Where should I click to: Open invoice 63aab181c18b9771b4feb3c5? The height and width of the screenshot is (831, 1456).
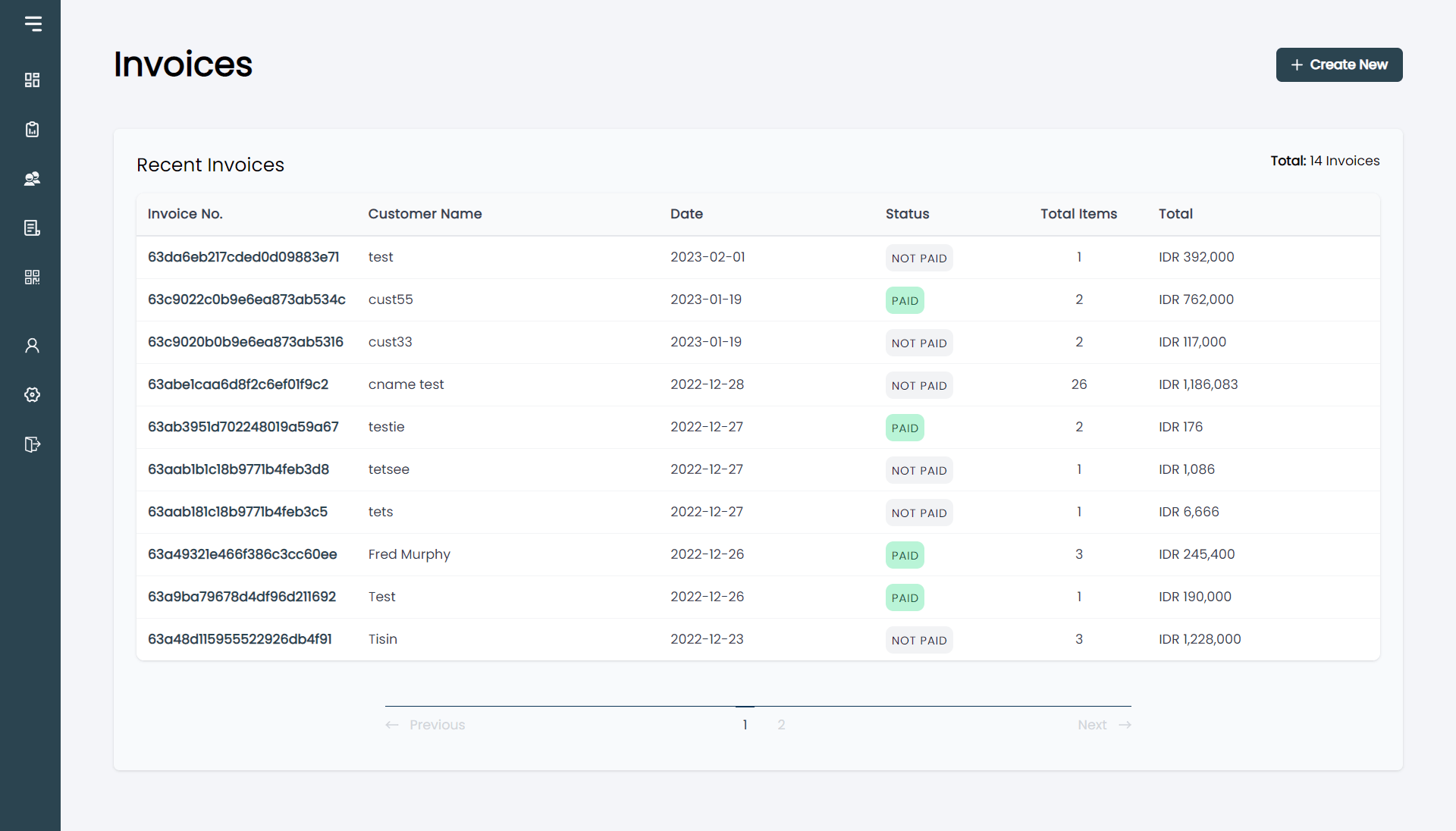click(237, 512)
